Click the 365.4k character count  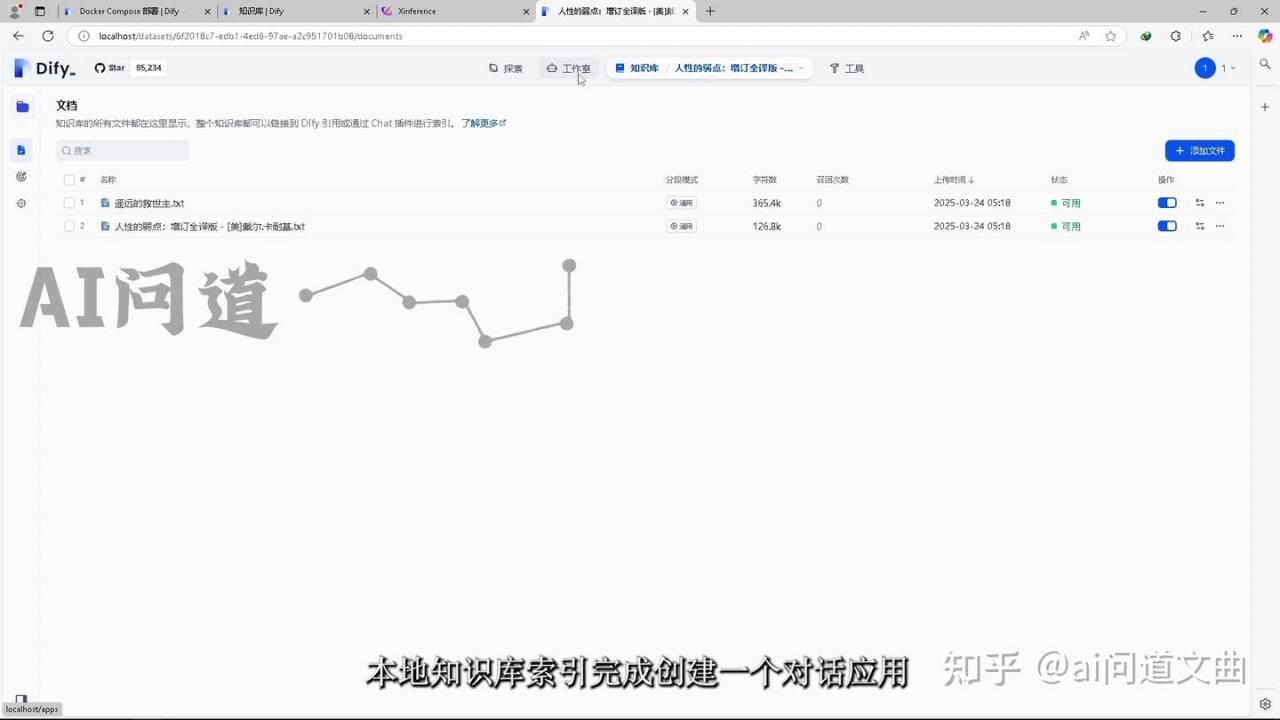(x=767, y=203)
